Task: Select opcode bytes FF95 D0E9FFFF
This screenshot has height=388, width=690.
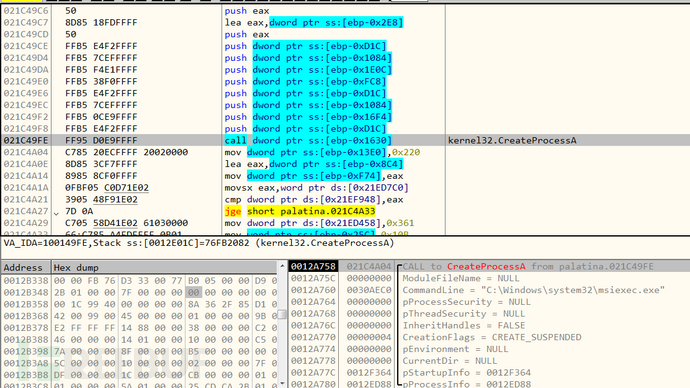Action: pyautogui.click(x=101, y=140)
